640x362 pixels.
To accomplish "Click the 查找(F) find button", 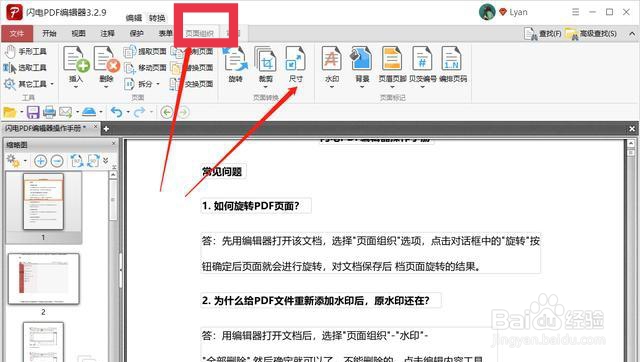I will tap(542, 34).
